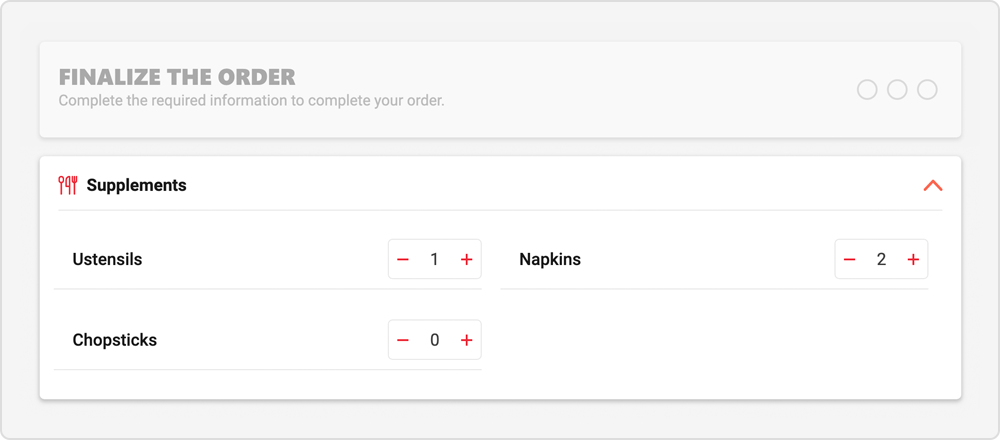Screen dimensions: 1000x440
Task: Click the Napkins quantity value field
Action: [x=881, y=260]
